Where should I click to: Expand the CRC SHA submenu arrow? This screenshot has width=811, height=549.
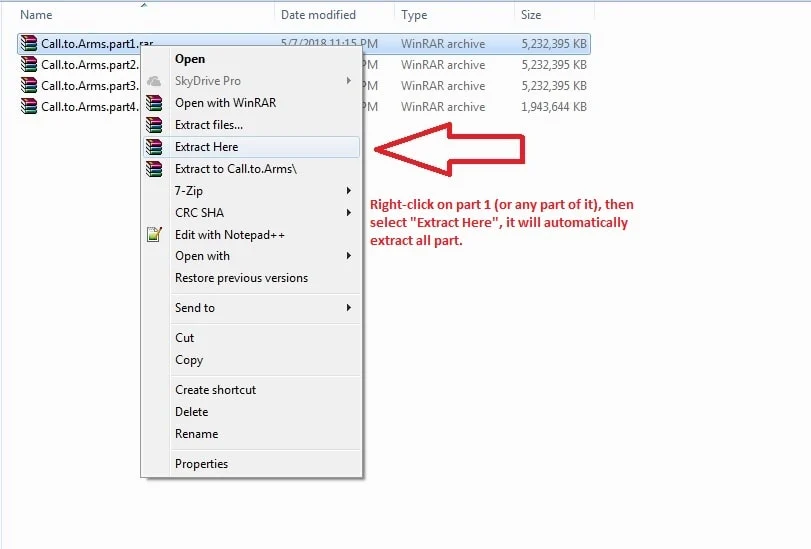349,213
